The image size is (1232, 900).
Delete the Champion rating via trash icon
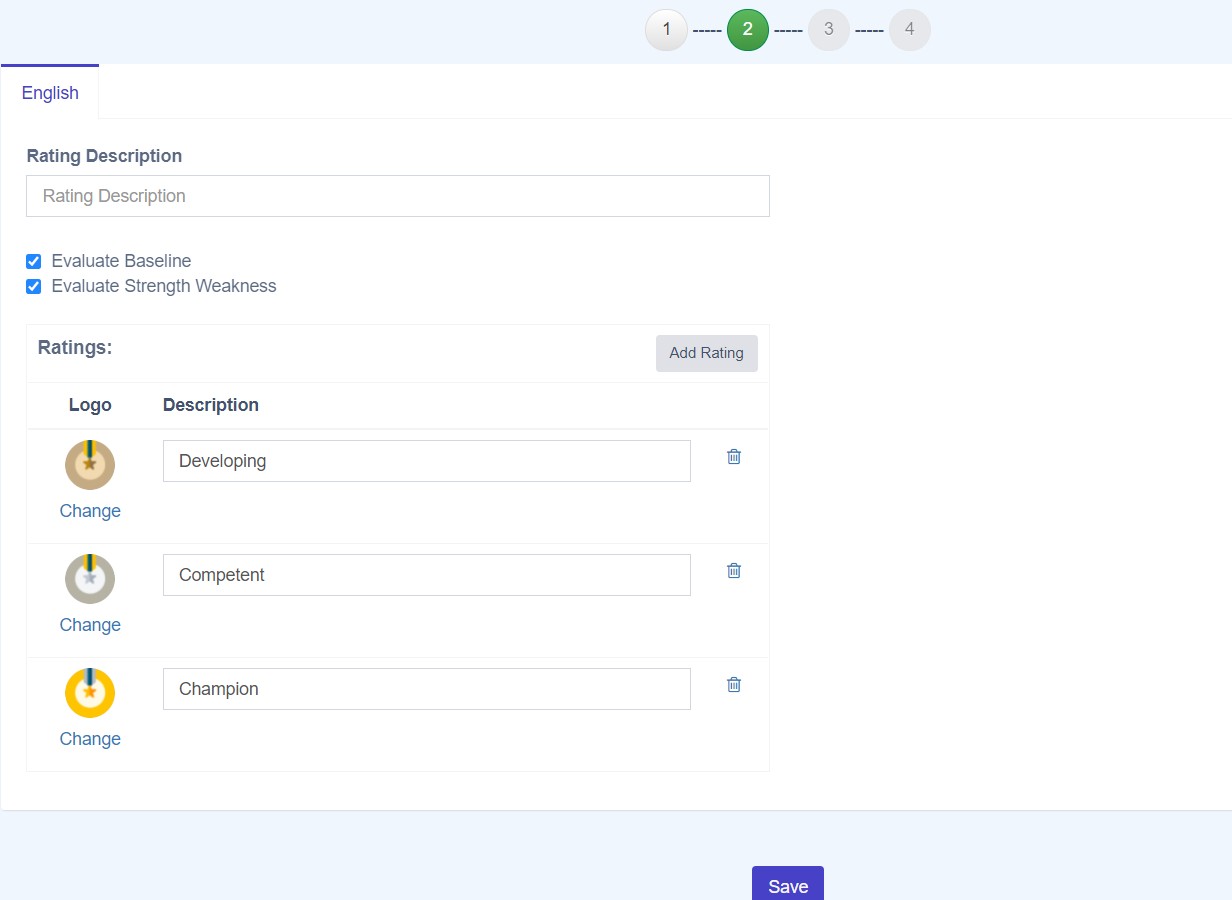pyautogui.click(x=733, y=684)
